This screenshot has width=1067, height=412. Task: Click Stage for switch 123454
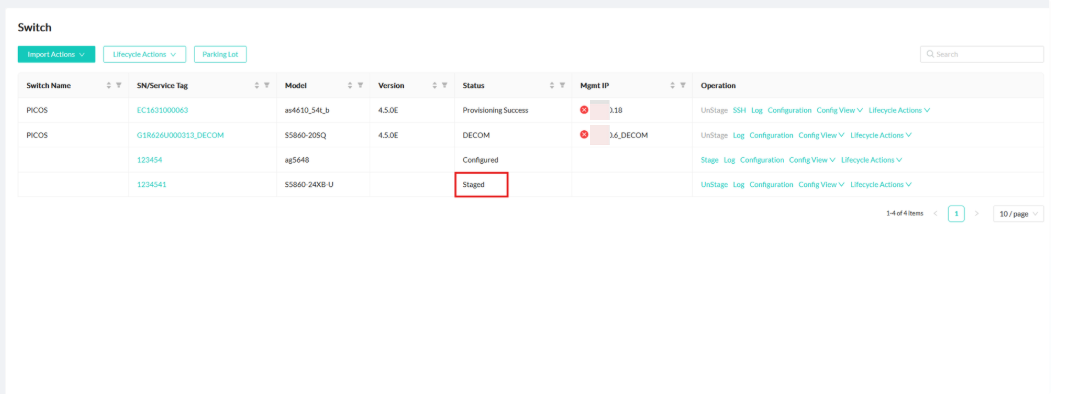click(709, 160)
